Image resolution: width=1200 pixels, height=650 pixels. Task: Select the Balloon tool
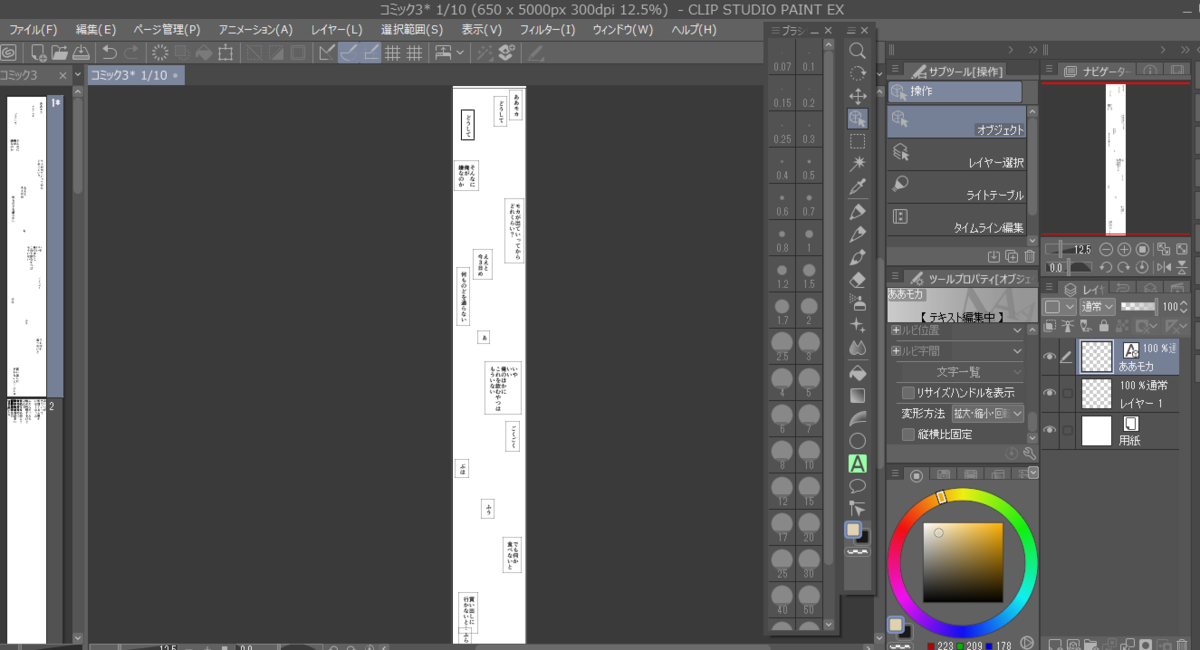857,486
